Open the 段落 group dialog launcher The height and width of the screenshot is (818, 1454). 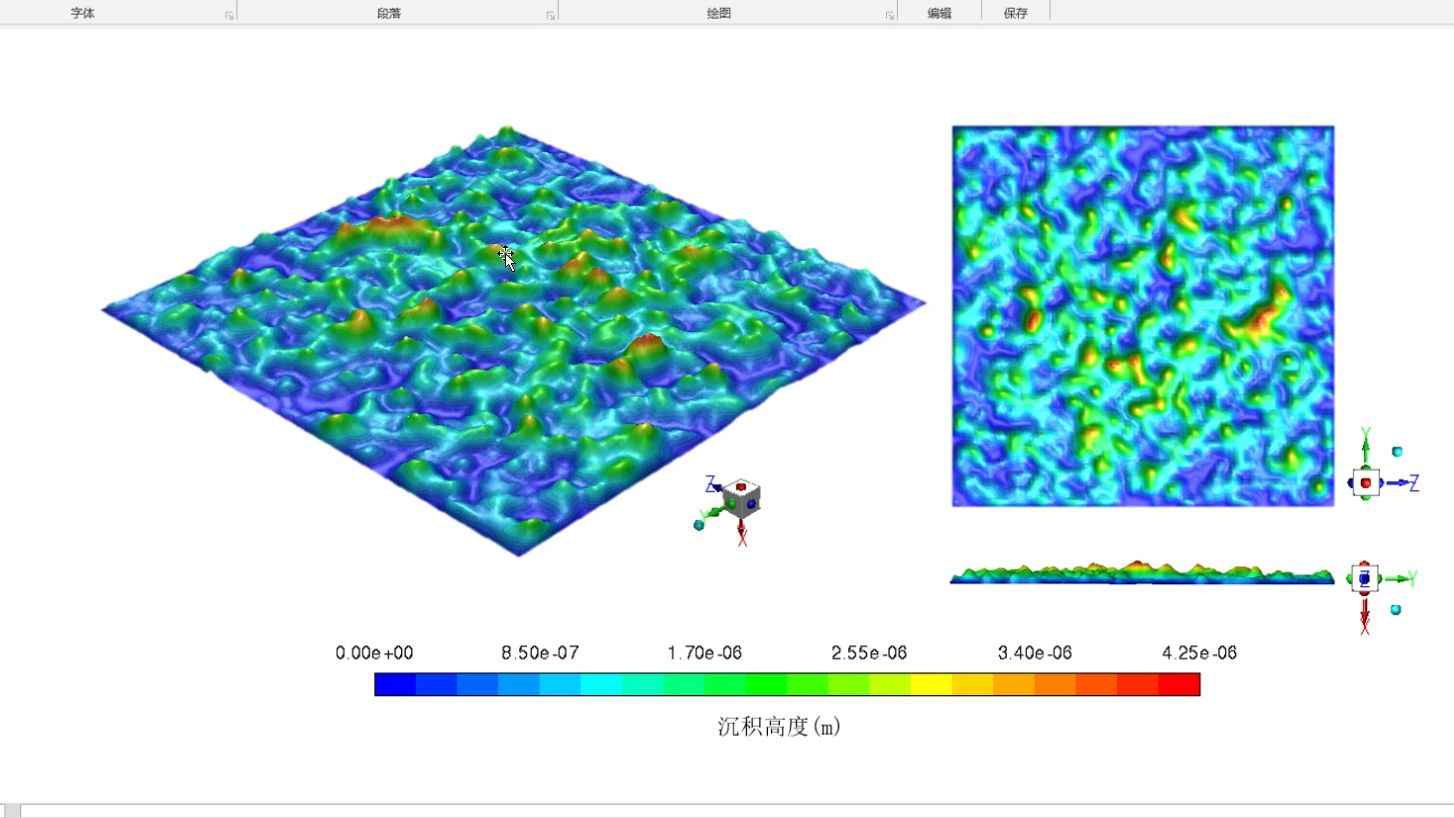[551, 15]
